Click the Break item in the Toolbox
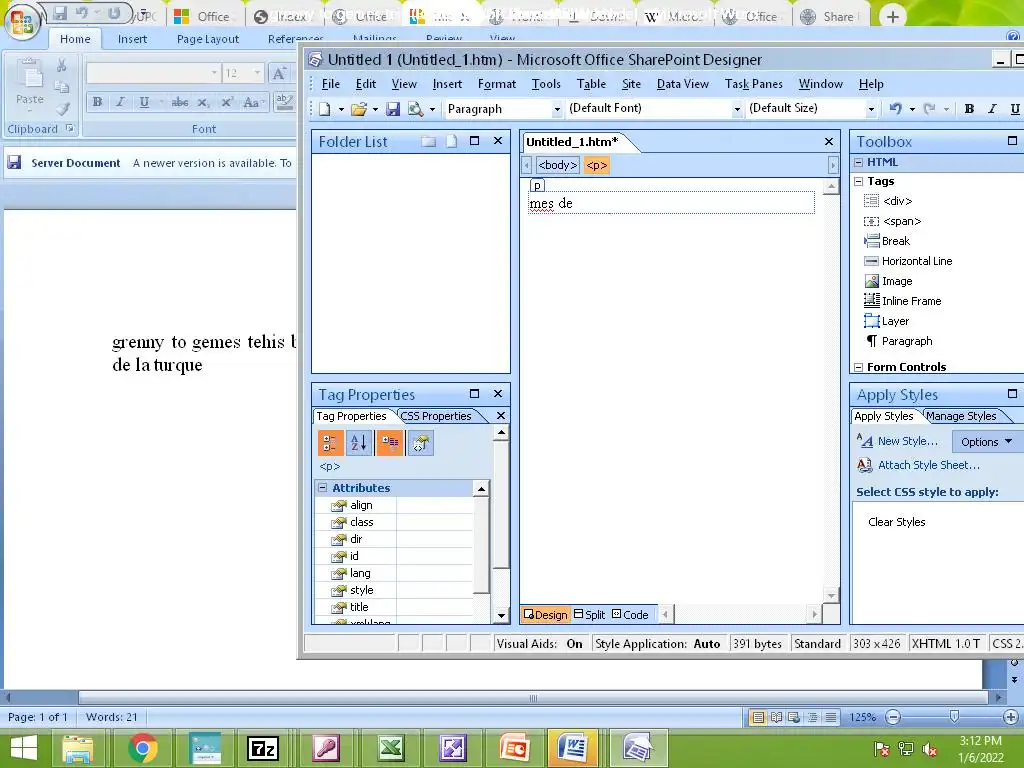Image resolution: width=1024 pixels, height=768 pixels. click(x=887, y=241)
